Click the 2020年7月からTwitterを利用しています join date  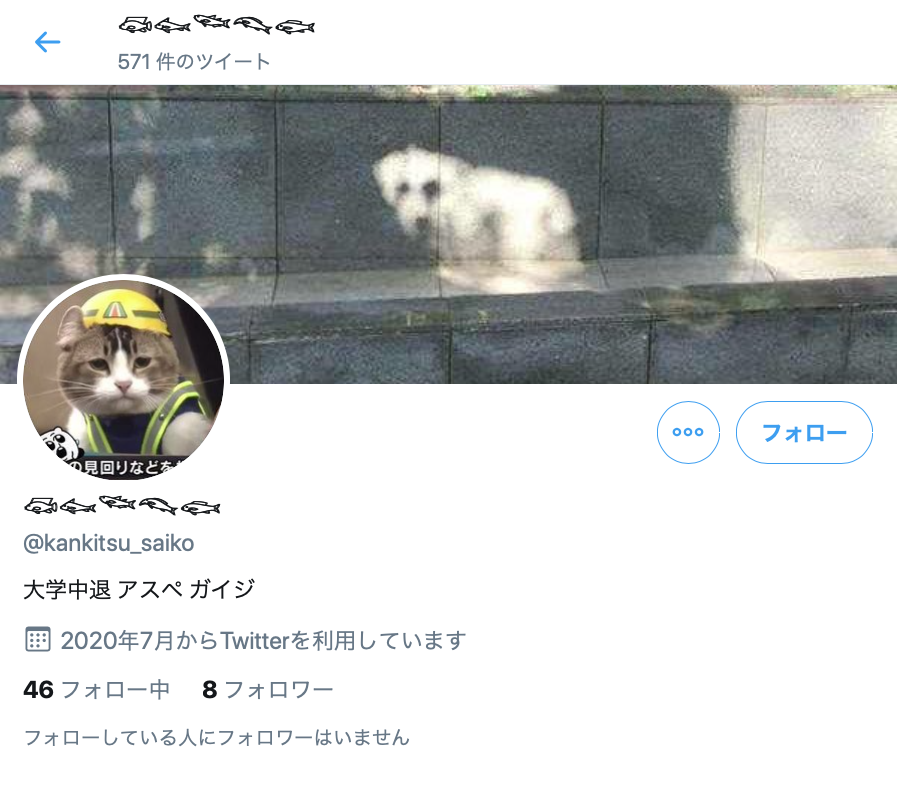(x=263, y=641)
